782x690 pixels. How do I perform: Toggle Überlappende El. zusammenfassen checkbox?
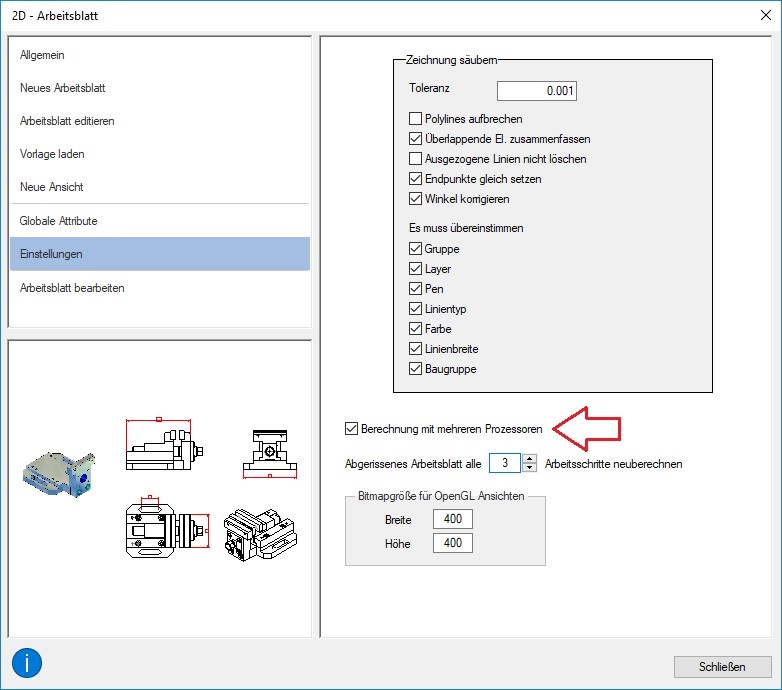pyautogui.click(x=416, y=139)
